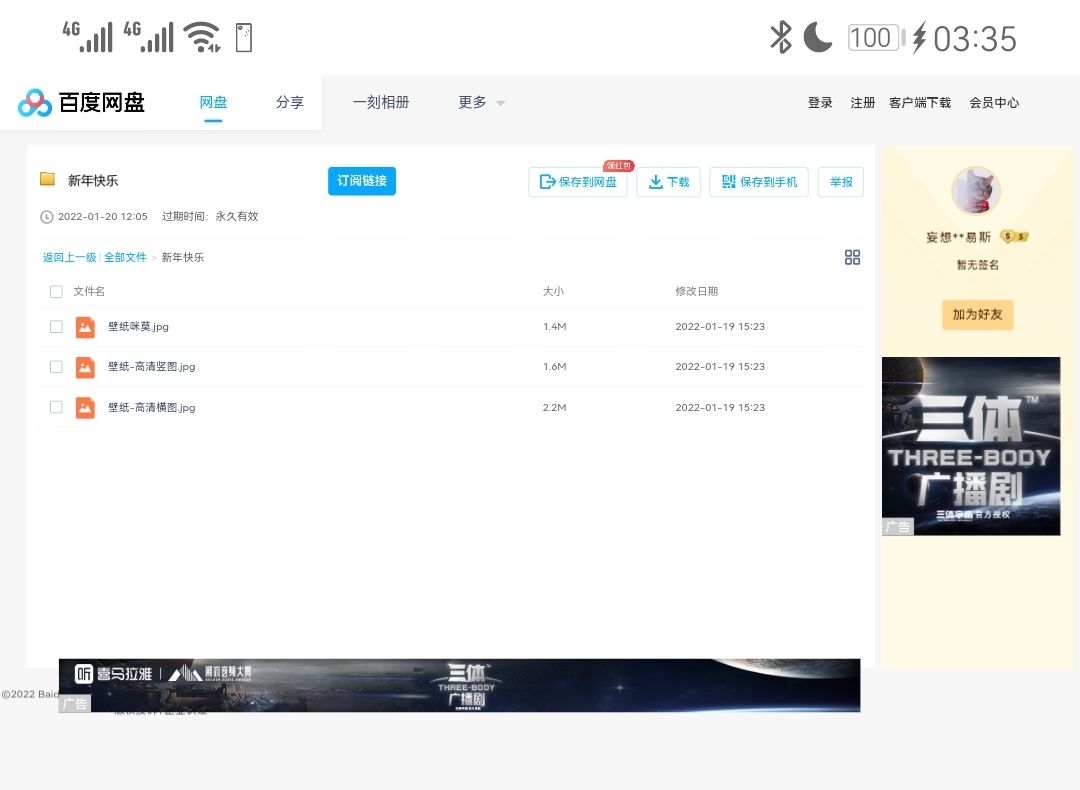Tick checkbox for 壁纸咪莫.jpg
Viewport: 1080px width, 790px height.
(56, 326)
